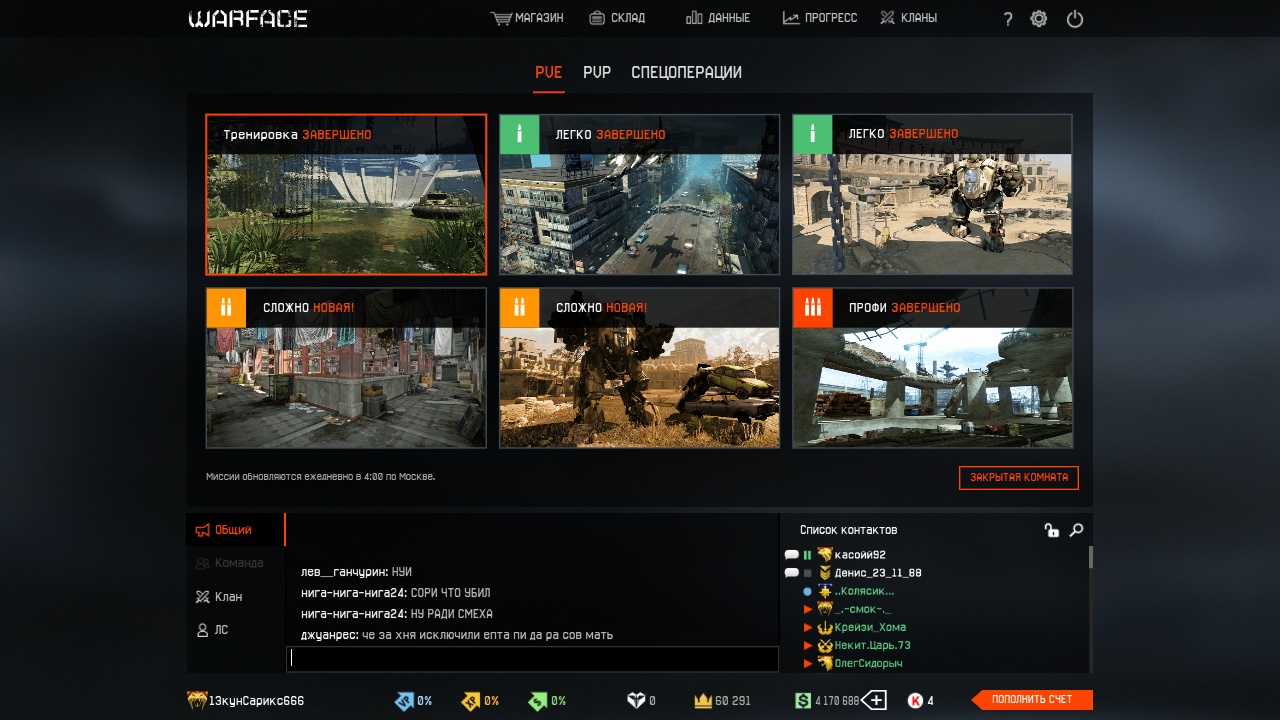Click the speech bubble icon beside касойй92
The height and width of the screenshot is (720, 1280).
coord(791,555)
